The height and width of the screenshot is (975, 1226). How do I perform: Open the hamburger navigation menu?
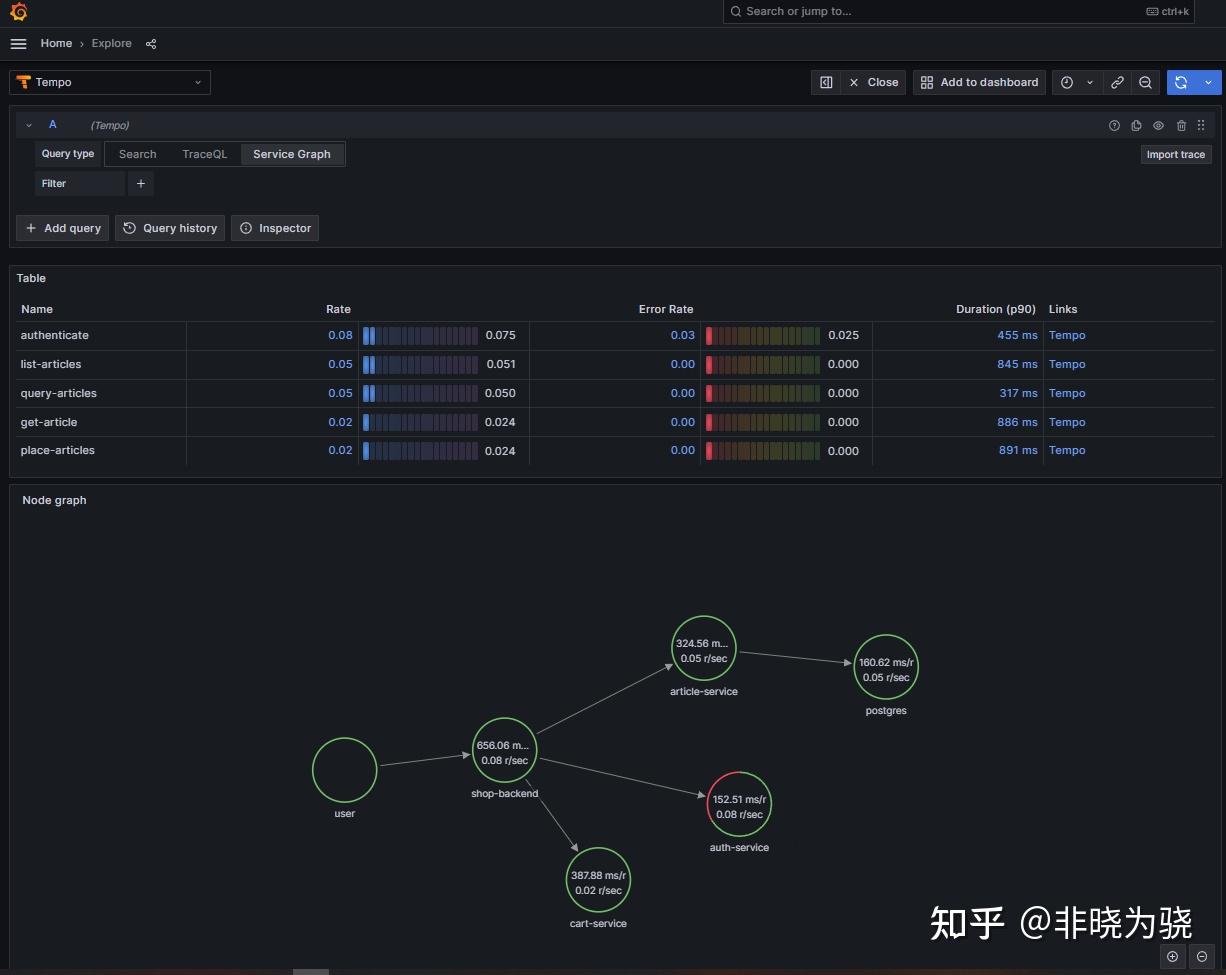click(18, 43)
